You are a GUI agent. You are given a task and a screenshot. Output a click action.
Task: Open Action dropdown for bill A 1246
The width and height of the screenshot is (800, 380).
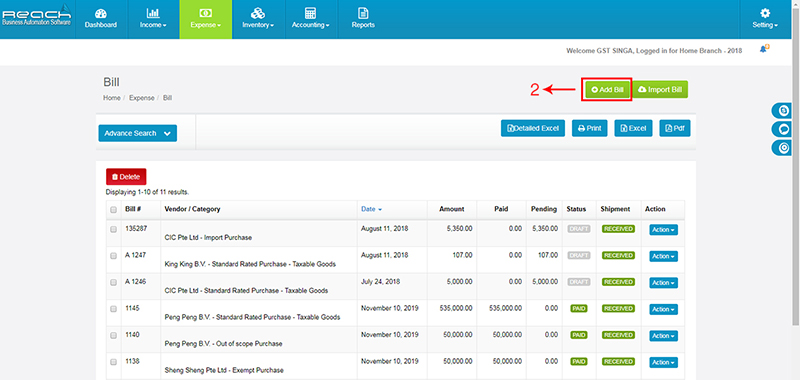click(663, 283)
